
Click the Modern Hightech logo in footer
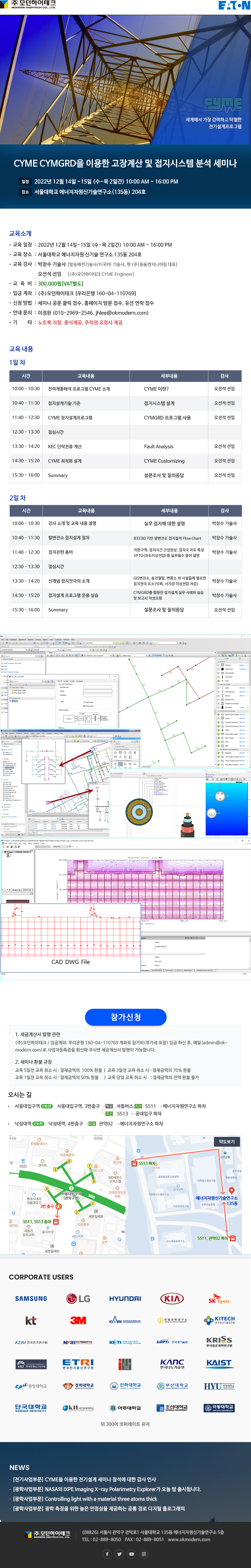coord(47,1534)
